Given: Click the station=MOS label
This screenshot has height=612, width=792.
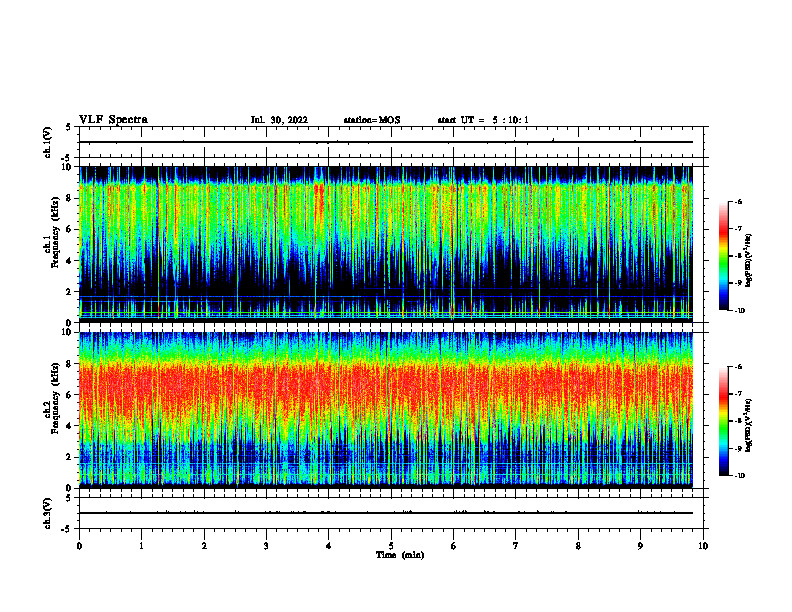Looking at the screenshot, I should tap(372, 120).
